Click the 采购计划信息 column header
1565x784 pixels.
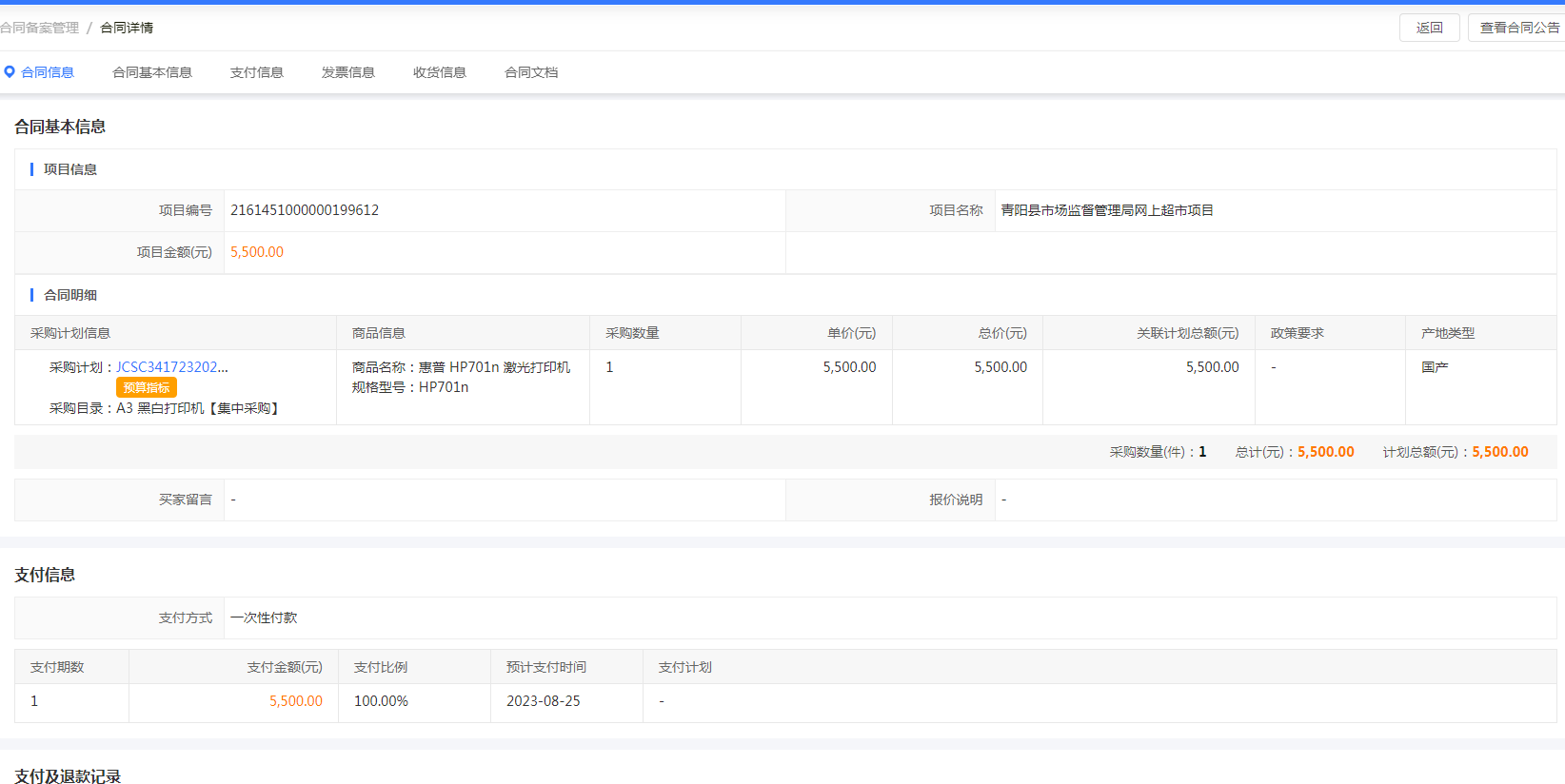(x=70, y=333)
